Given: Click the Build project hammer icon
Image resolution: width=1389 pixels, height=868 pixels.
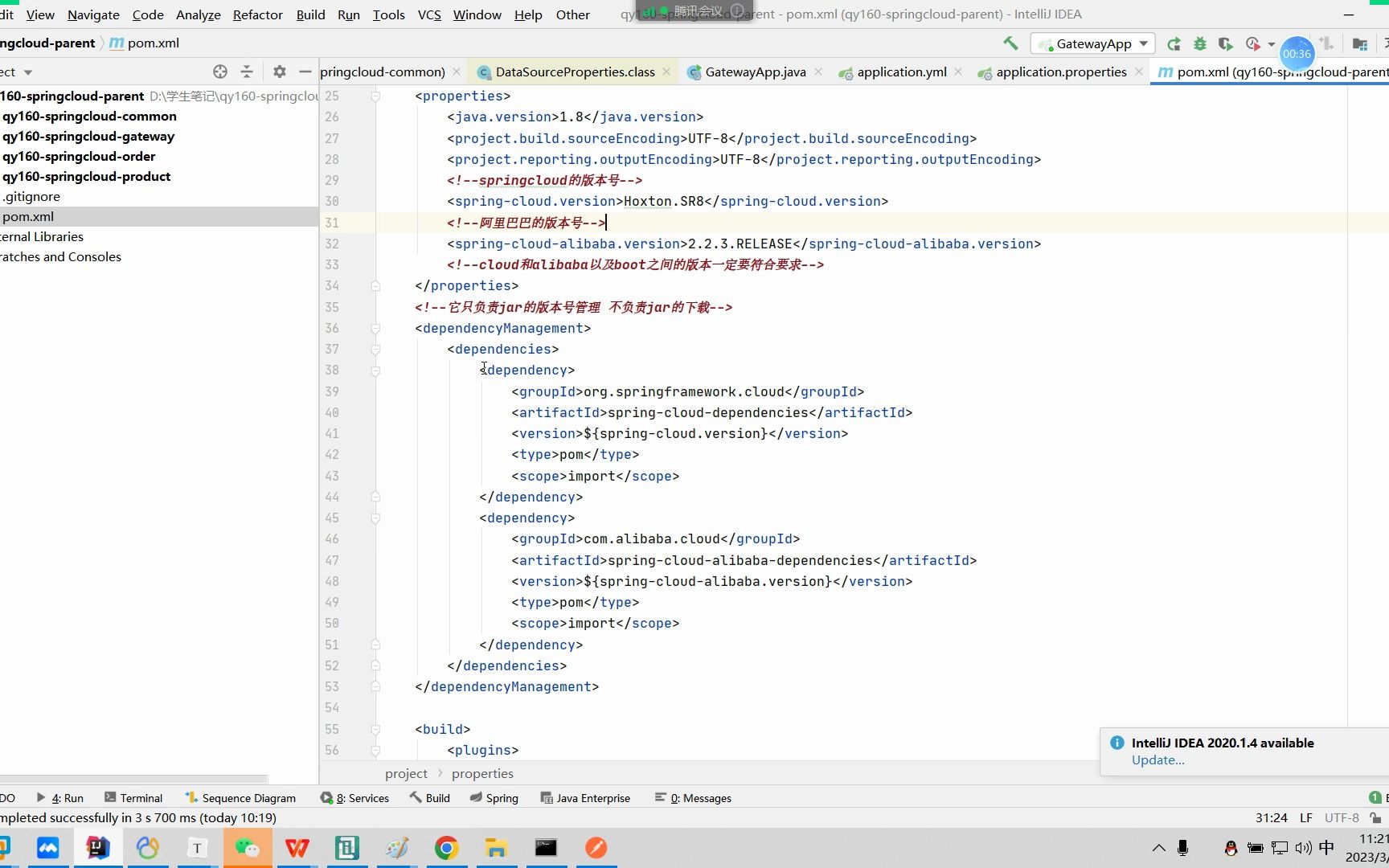Looking at the screenshot, I should (1010, 43).
